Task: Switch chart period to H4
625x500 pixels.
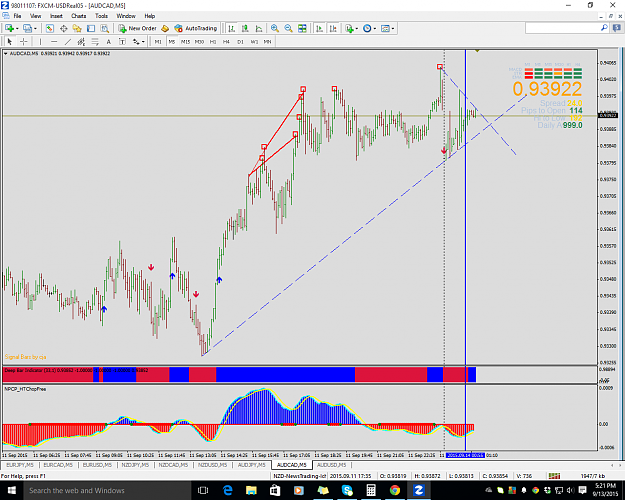Action: coord(226,41)
